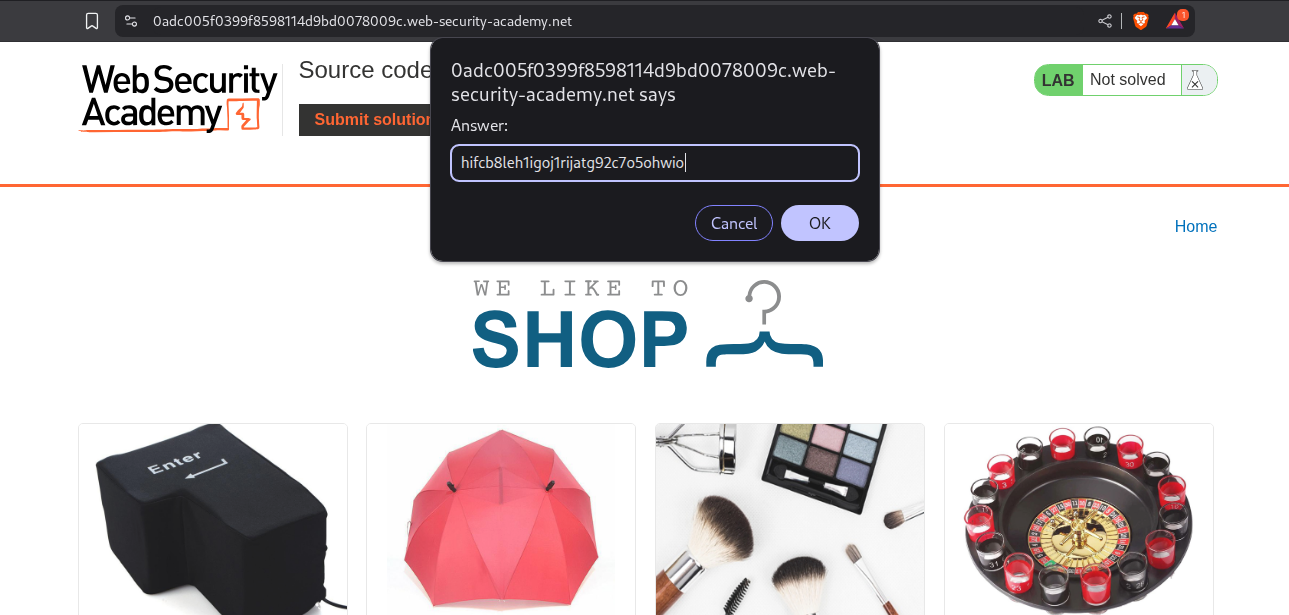Open Brave Rewards triangle icon
The width and height of the screenshot is (1289, 615).
point(1176,20)
